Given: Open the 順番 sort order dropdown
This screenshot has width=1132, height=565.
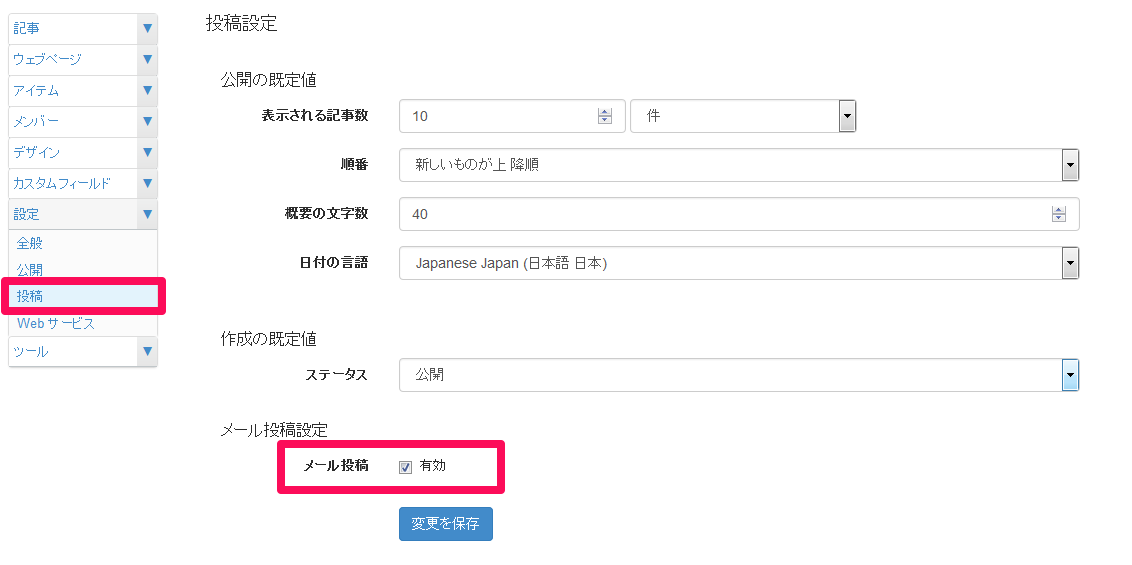Looking at the screenshot, I should point(1069,165).
